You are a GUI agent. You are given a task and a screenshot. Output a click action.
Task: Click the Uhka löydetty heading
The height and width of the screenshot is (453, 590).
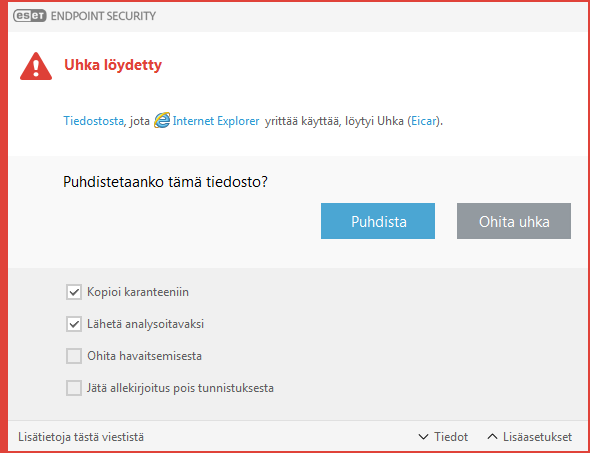click(113, 65)
